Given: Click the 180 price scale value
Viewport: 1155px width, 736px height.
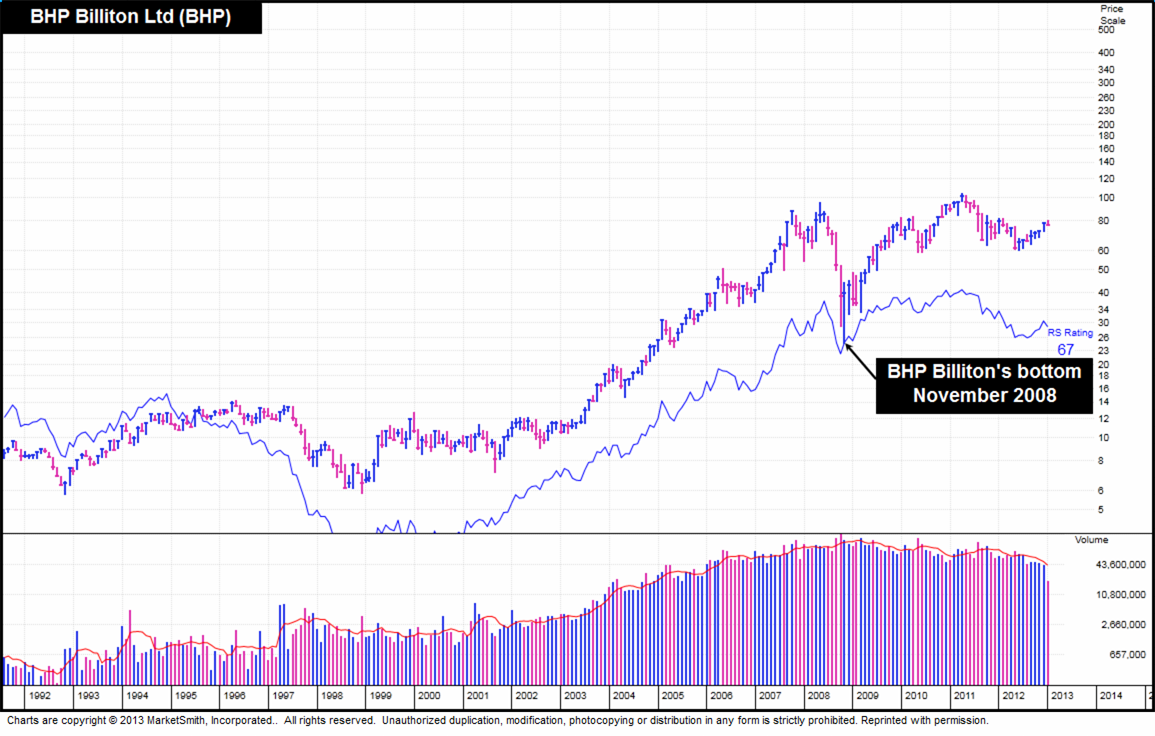Looking at the screenshot, I should click(1106, 136).
